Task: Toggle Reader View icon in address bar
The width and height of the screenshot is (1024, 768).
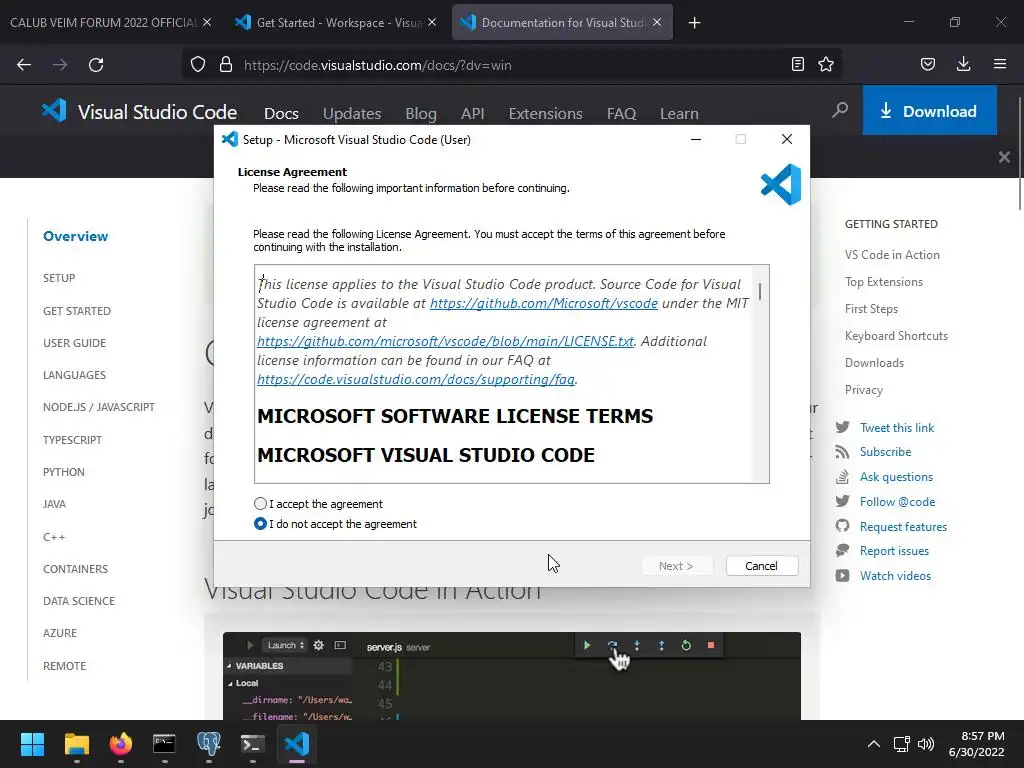Action: point(797,64)
